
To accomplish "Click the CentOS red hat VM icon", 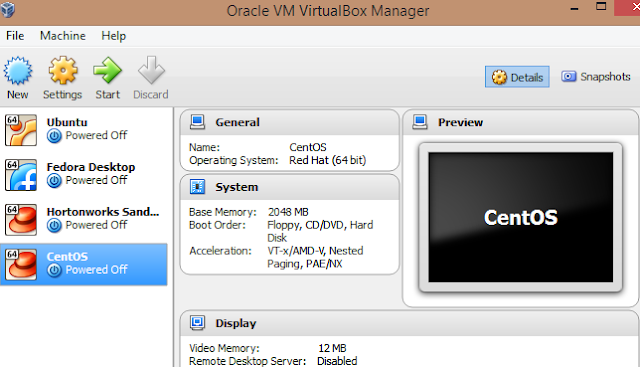I will pos(21,265).
